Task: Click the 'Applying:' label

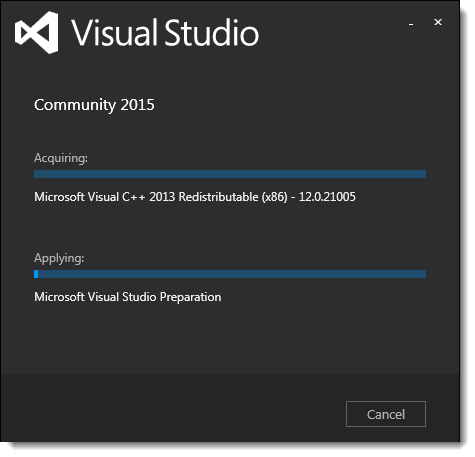Action: click(59, 258)
